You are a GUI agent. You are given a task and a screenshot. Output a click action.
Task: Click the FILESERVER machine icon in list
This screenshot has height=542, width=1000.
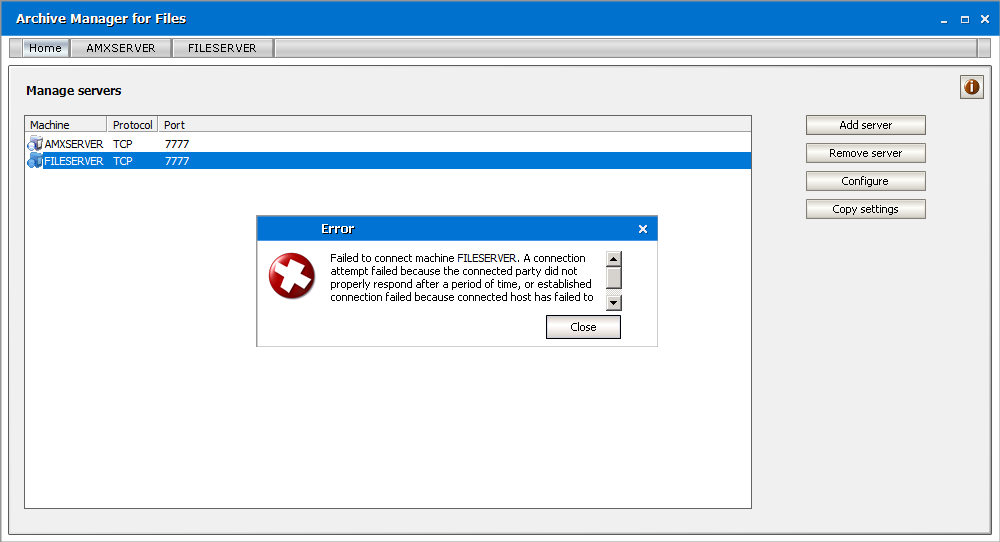click(x=34, y=161)
